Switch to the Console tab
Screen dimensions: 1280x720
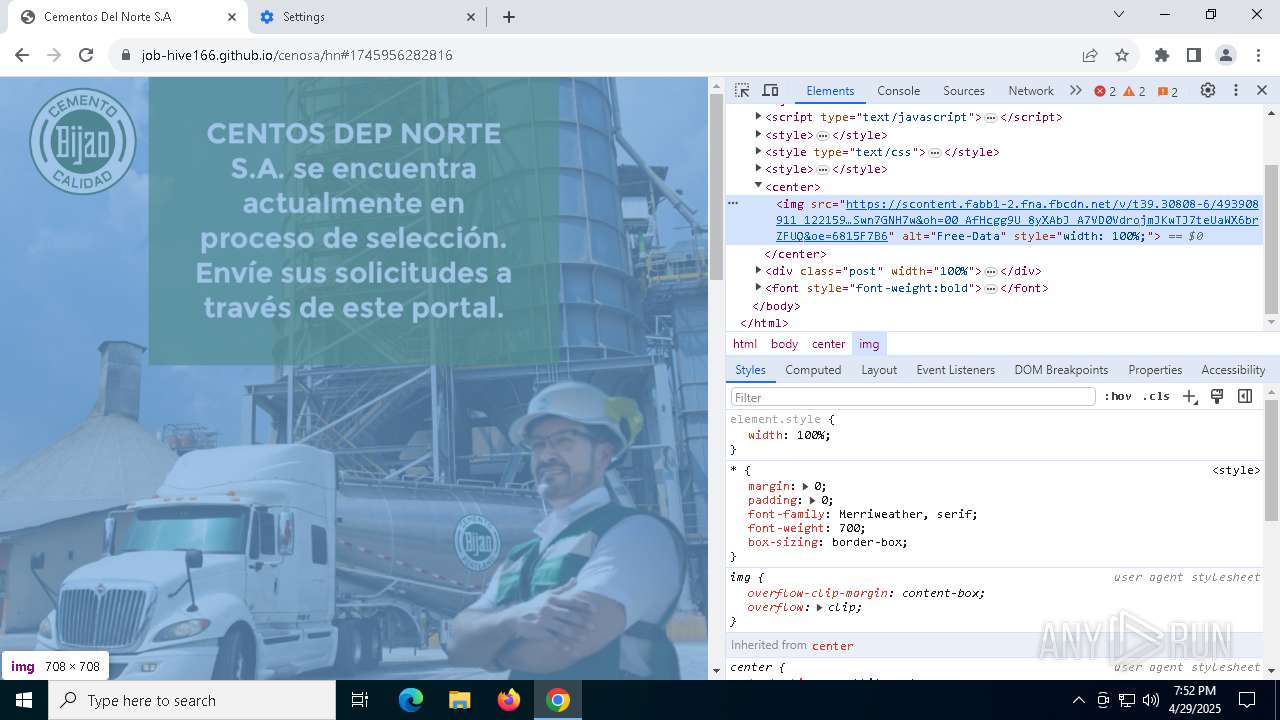pos(898,90)
